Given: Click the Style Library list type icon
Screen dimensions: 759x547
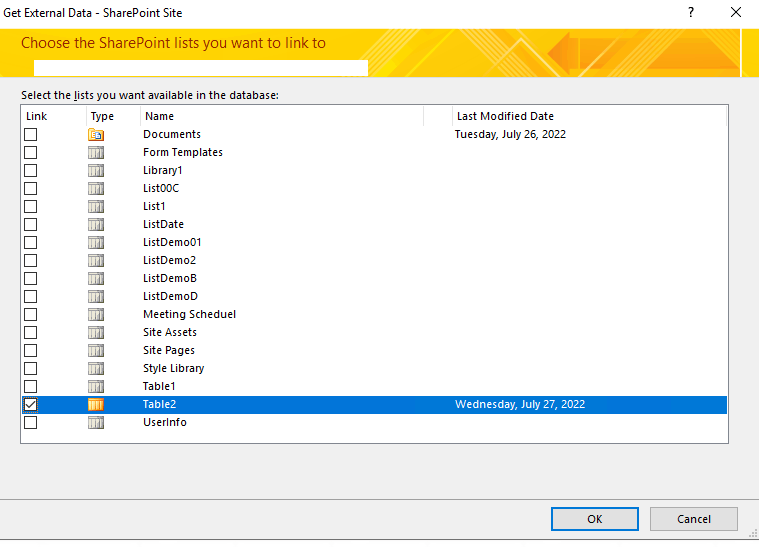Looking at the screenshot, I should tap(96, 368).
